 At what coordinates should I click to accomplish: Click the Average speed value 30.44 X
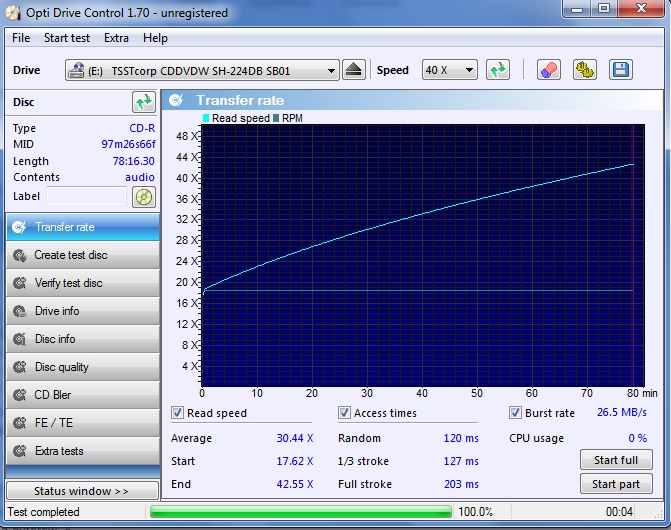coord(294,438)
